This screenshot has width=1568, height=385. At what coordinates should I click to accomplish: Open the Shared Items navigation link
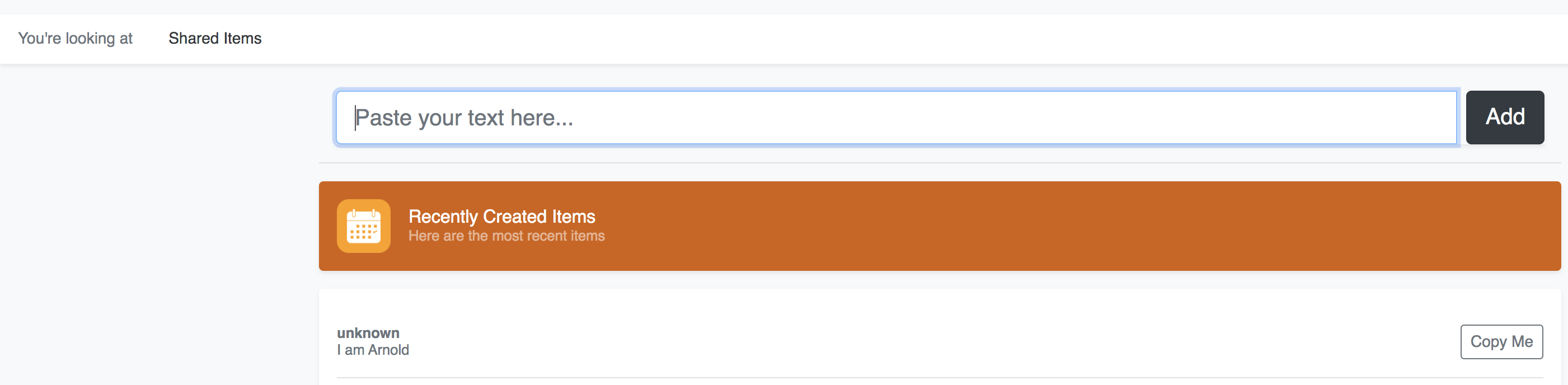point(215,38)
